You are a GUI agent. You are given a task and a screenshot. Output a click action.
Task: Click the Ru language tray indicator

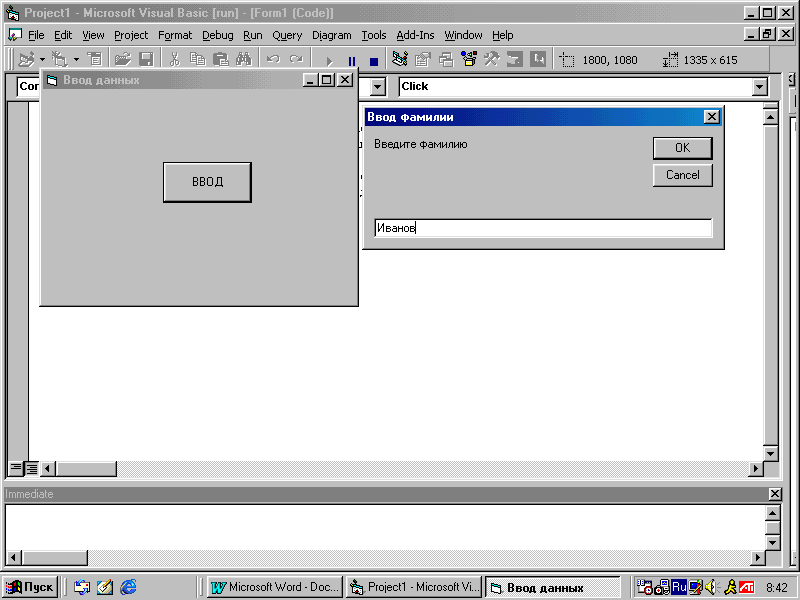point(679,587)
